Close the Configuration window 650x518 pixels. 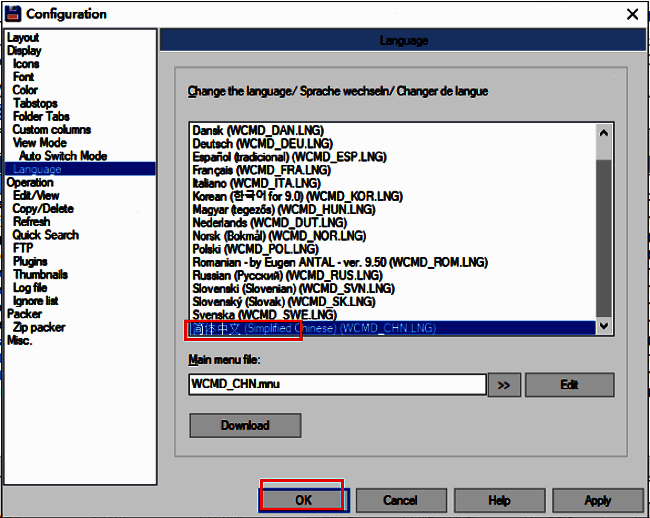pyautogui.click(x=632, y=14)
